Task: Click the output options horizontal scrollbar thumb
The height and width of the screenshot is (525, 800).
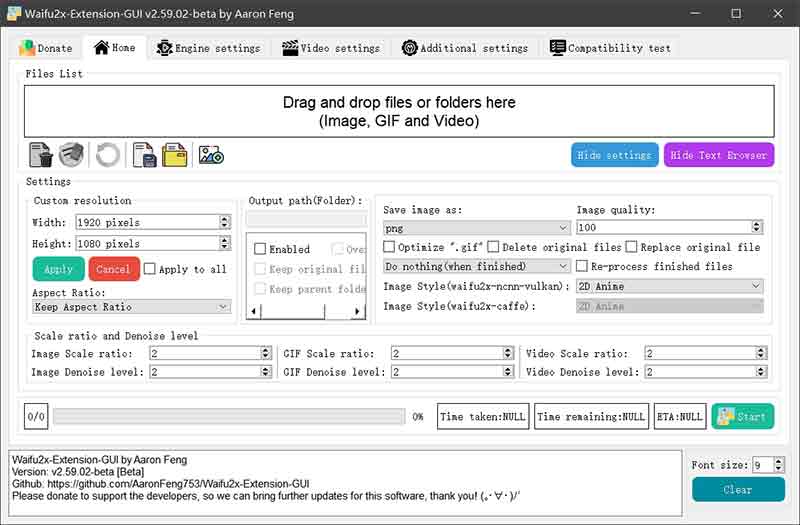Action: 293,311
